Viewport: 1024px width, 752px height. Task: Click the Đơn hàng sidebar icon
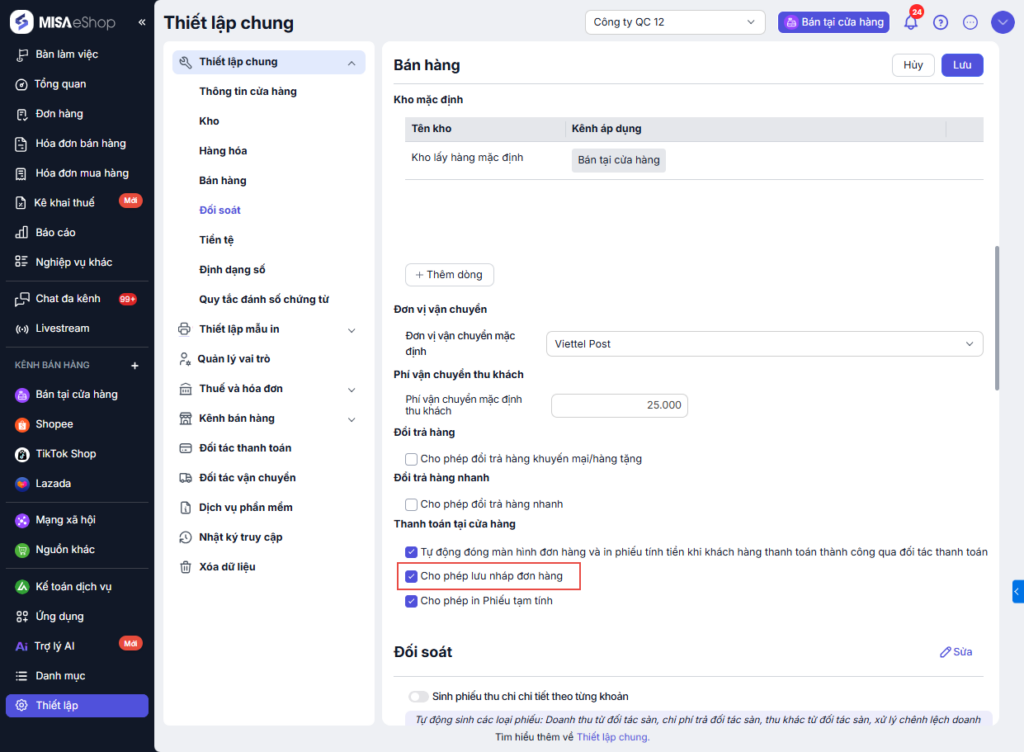pos(22,114)
